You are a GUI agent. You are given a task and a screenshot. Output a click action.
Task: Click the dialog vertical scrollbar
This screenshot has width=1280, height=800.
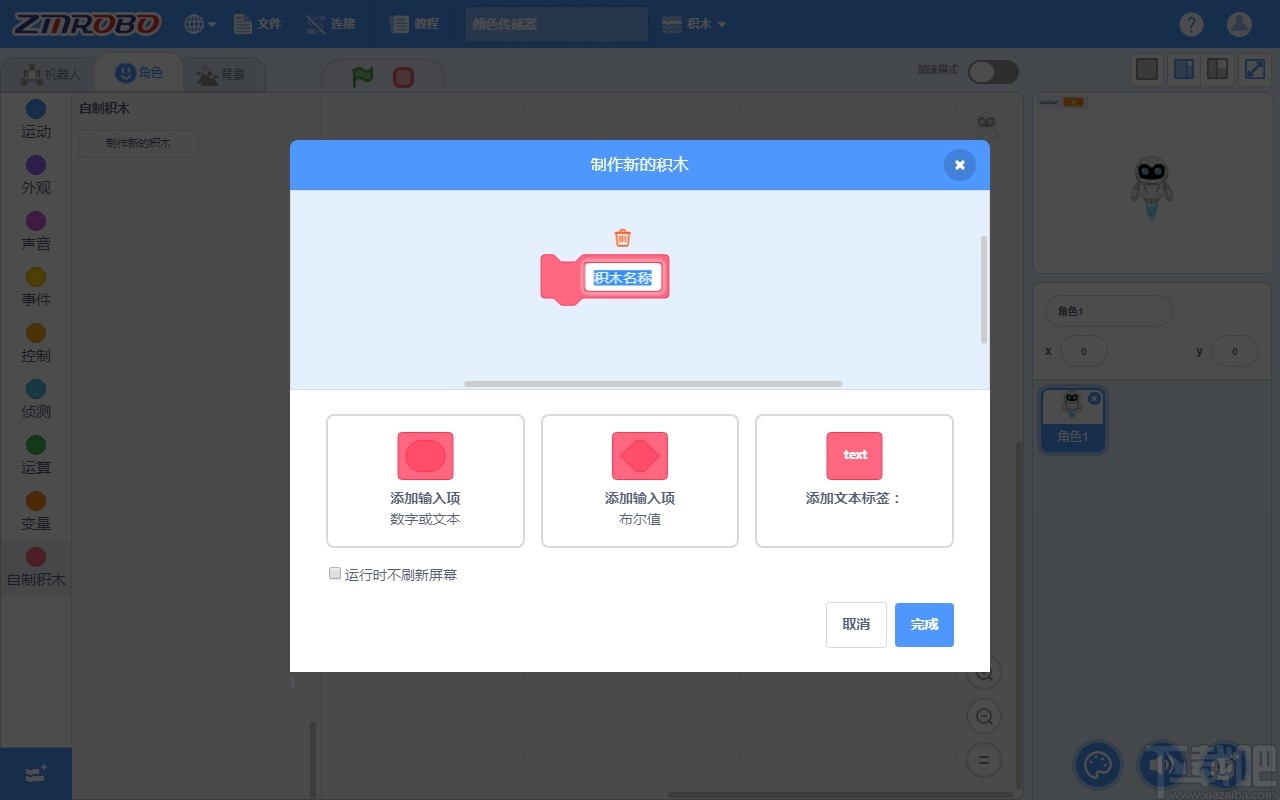tap(984, 290)
